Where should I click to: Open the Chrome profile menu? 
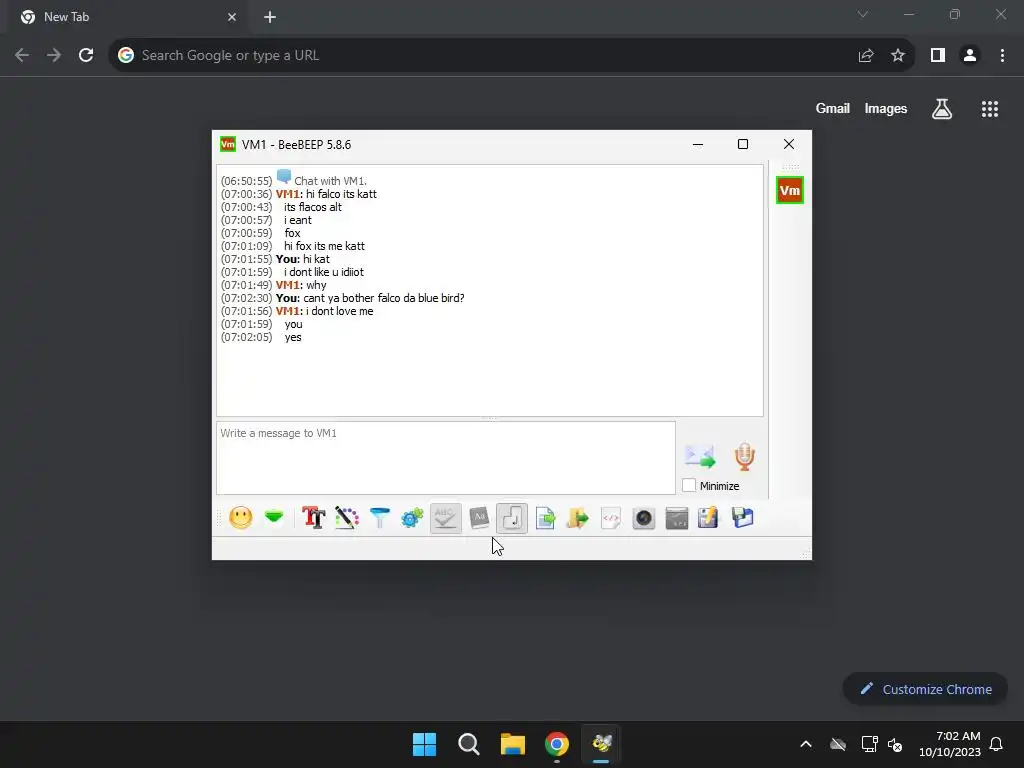pyautogui.click(x=970, y=56)
